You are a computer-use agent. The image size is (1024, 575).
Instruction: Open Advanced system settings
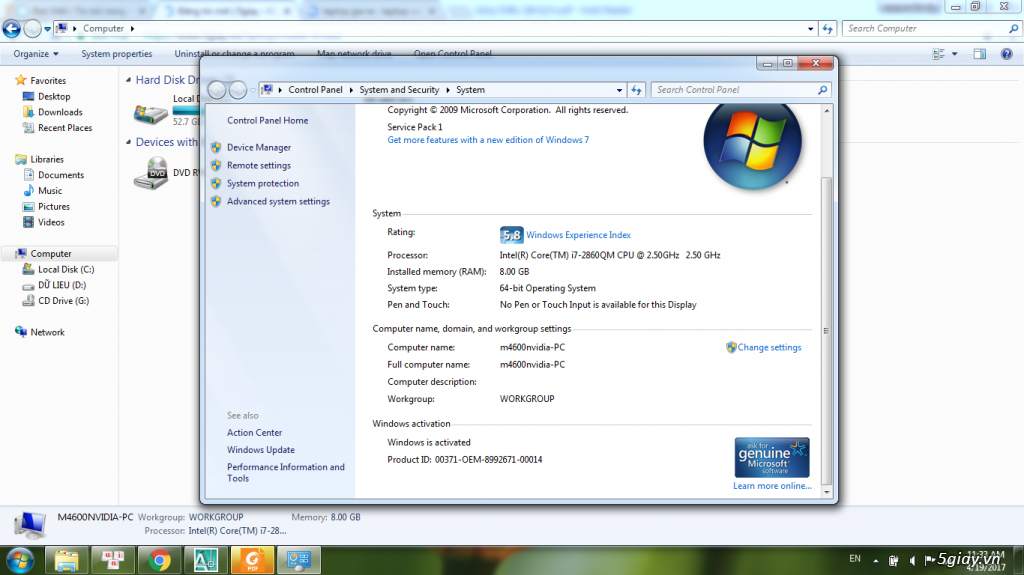(278, 202)
